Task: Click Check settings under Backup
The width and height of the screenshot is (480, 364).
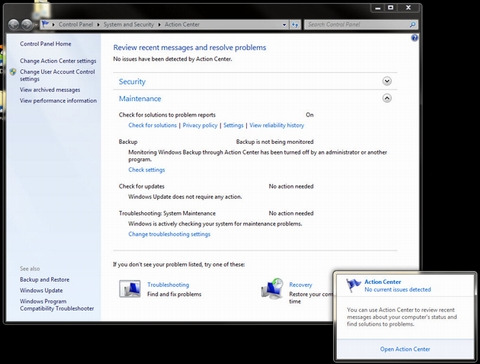Action: [147, 170]
